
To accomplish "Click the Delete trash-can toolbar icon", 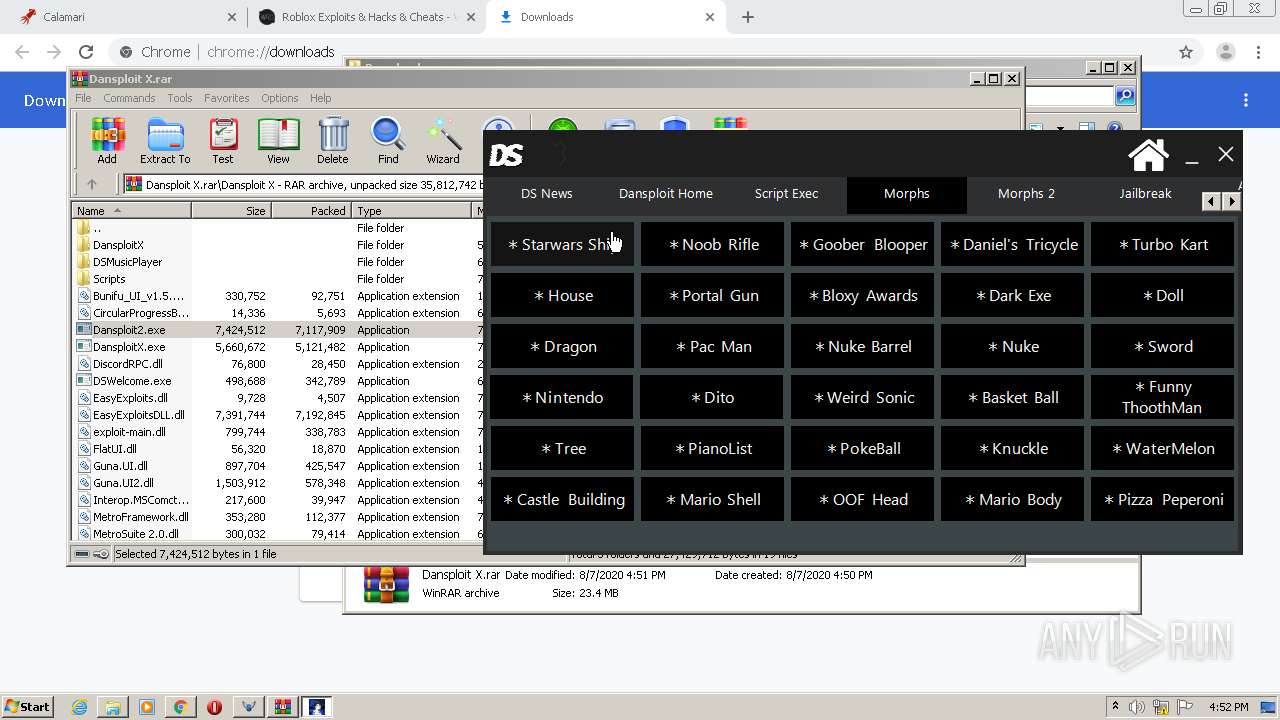I will [x=333, y=140].
